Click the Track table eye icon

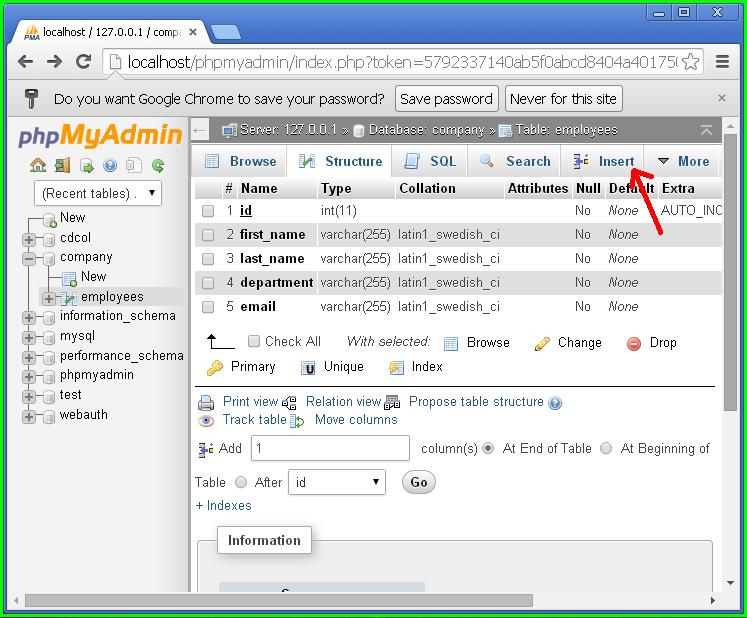coord(206,421)
